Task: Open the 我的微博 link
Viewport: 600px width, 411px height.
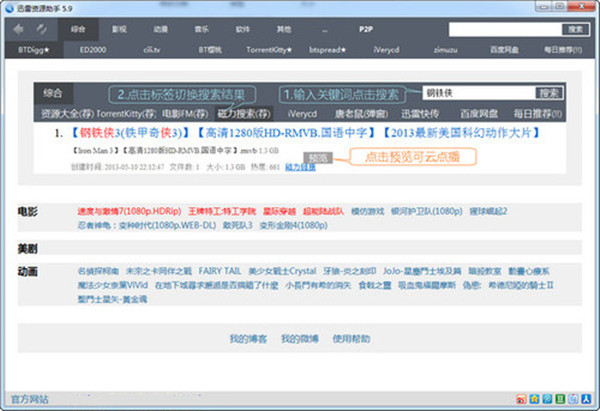Action: (300, 339)
